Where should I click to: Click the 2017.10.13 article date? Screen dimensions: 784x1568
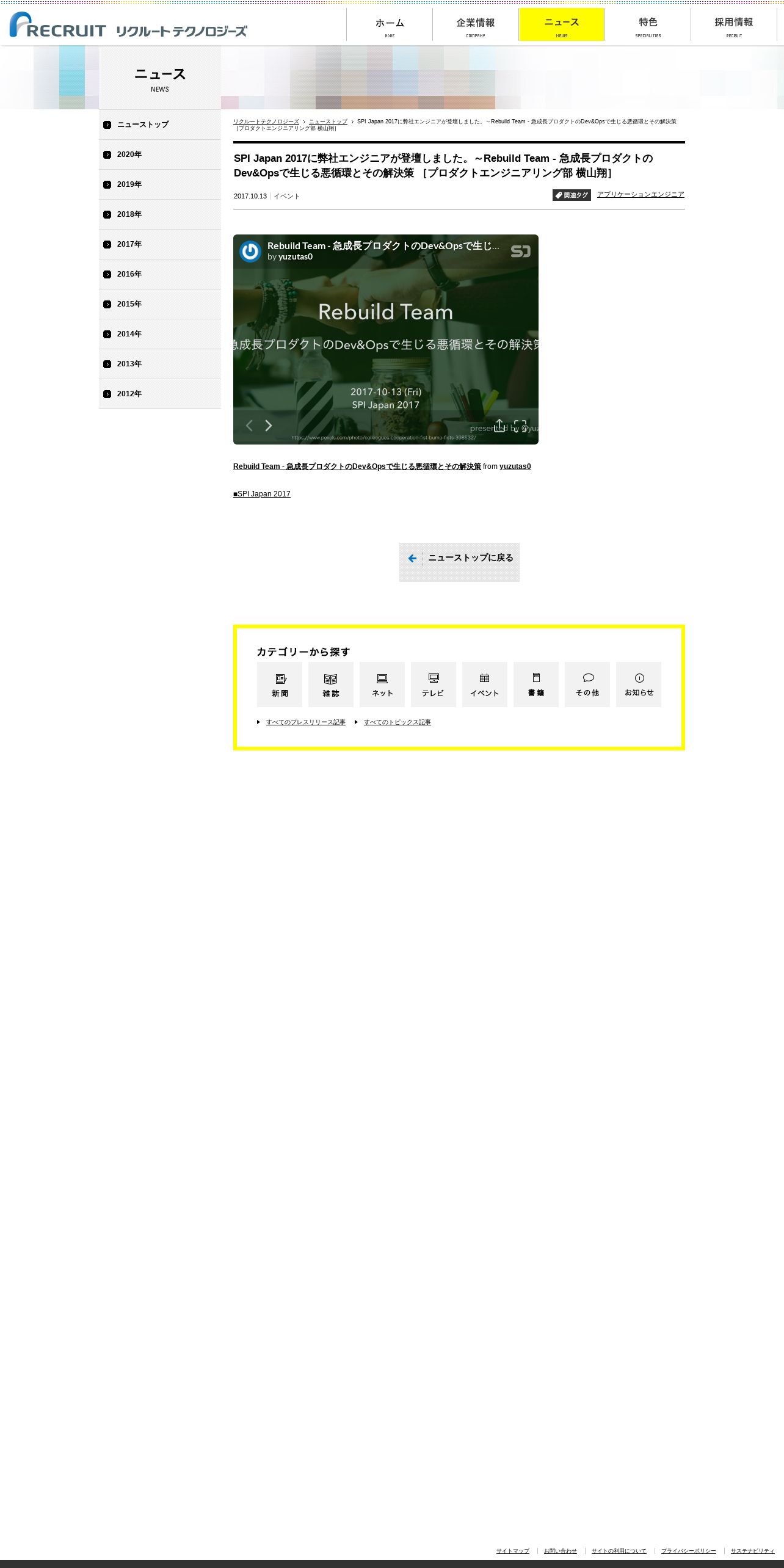[x=250, y=196]
